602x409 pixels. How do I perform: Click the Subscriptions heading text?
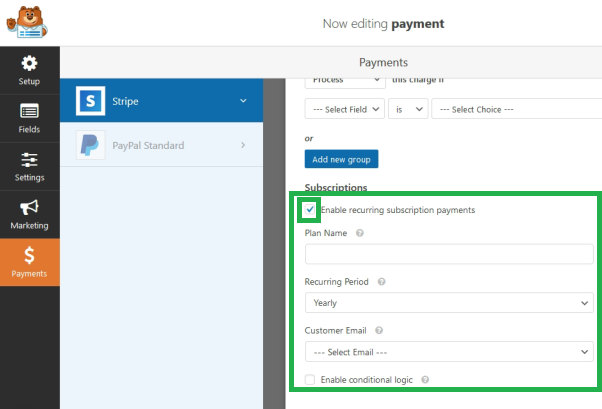point(336,187)
